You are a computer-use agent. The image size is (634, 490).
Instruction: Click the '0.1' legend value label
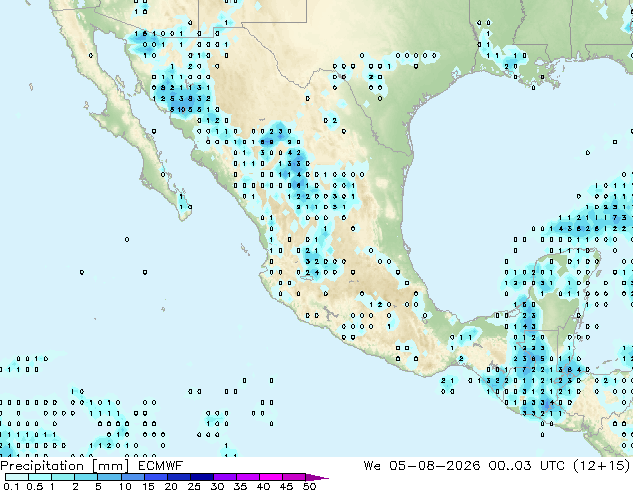click(x=12, y=486)
